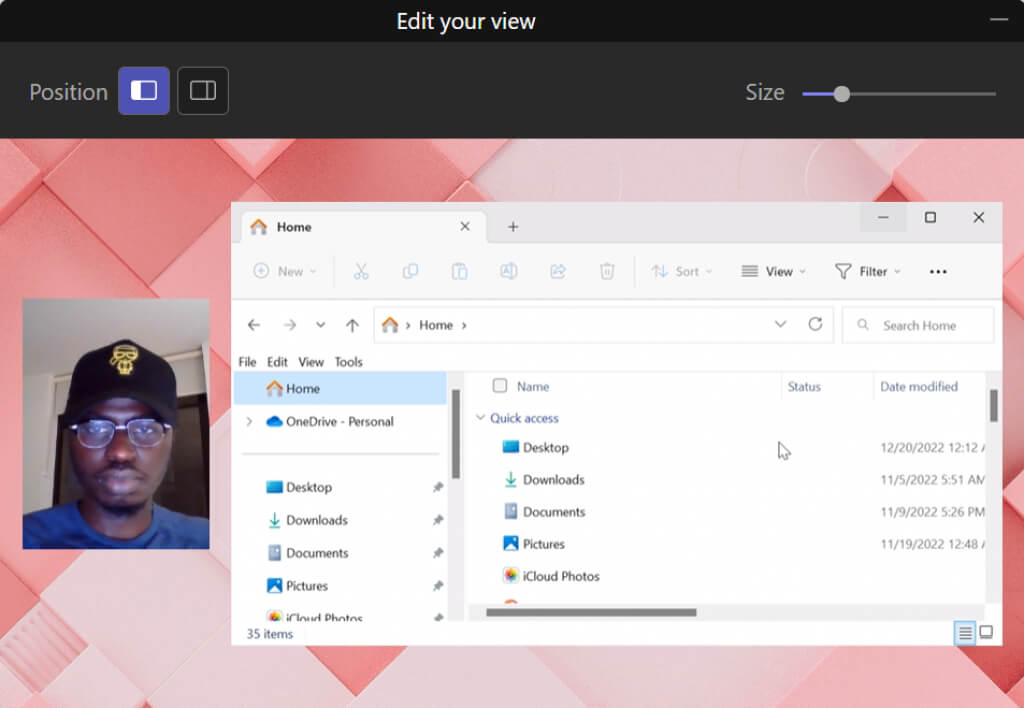Click the Paste clipboard icon
The width and height of the screenshot is (1024, 708).
pyautogui.click(x=459, y=271)
